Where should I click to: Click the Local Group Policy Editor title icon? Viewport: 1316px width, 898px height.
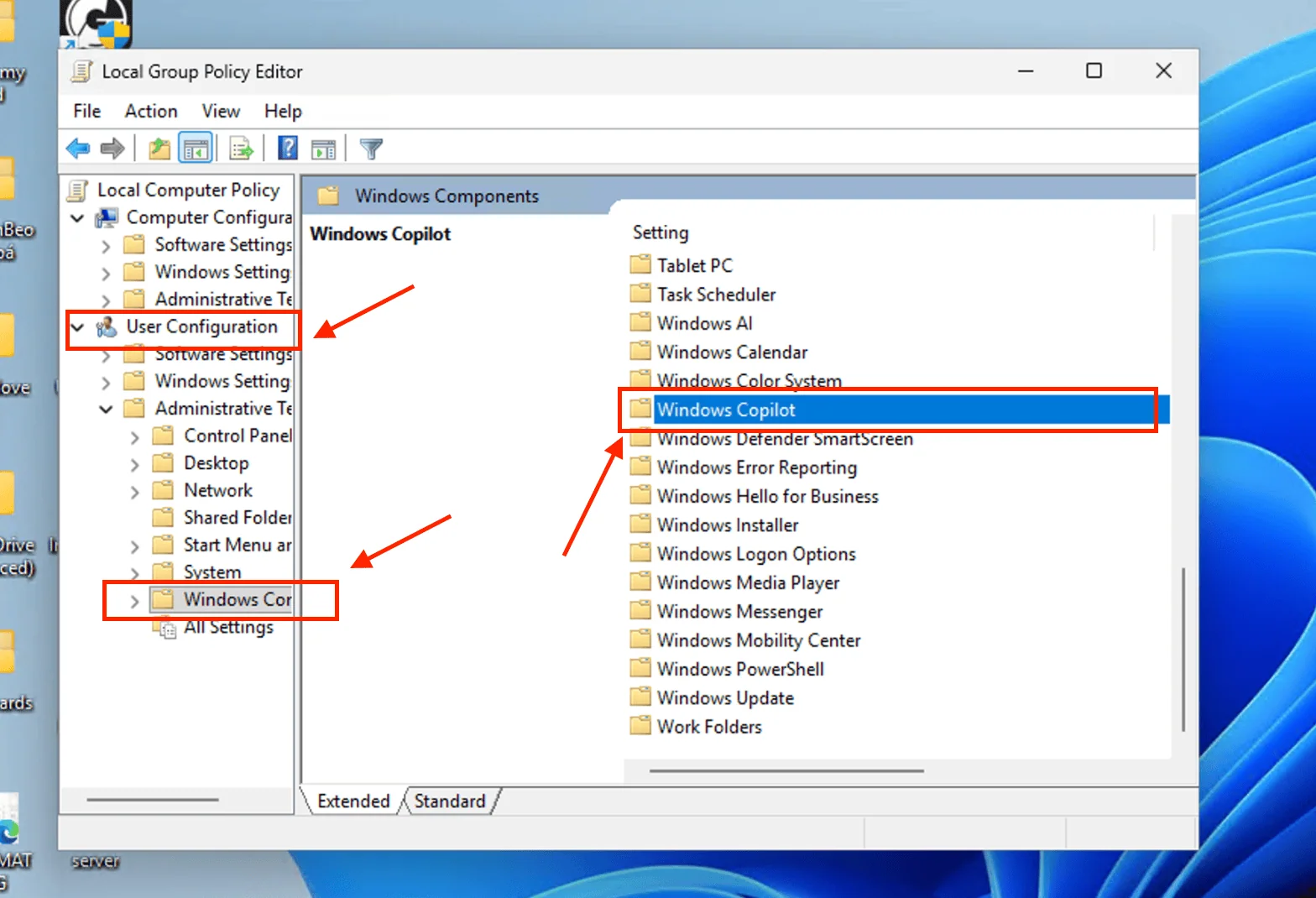(x=81, y=71)
